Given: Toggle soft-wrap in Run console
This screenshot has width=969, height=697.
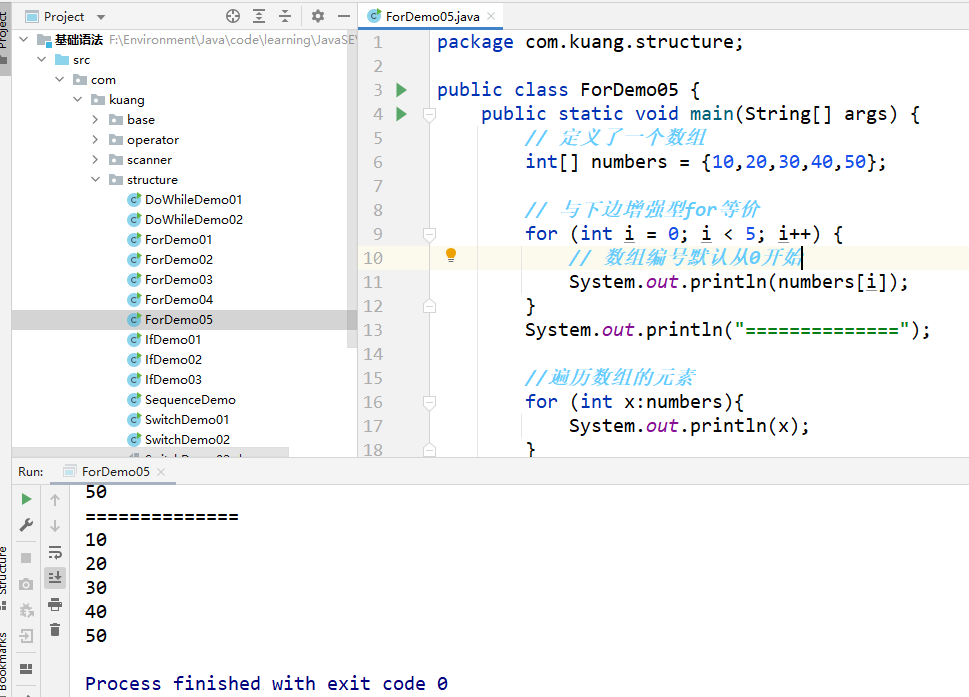Looking at the screenshot, I should click(x=55, y=552).
